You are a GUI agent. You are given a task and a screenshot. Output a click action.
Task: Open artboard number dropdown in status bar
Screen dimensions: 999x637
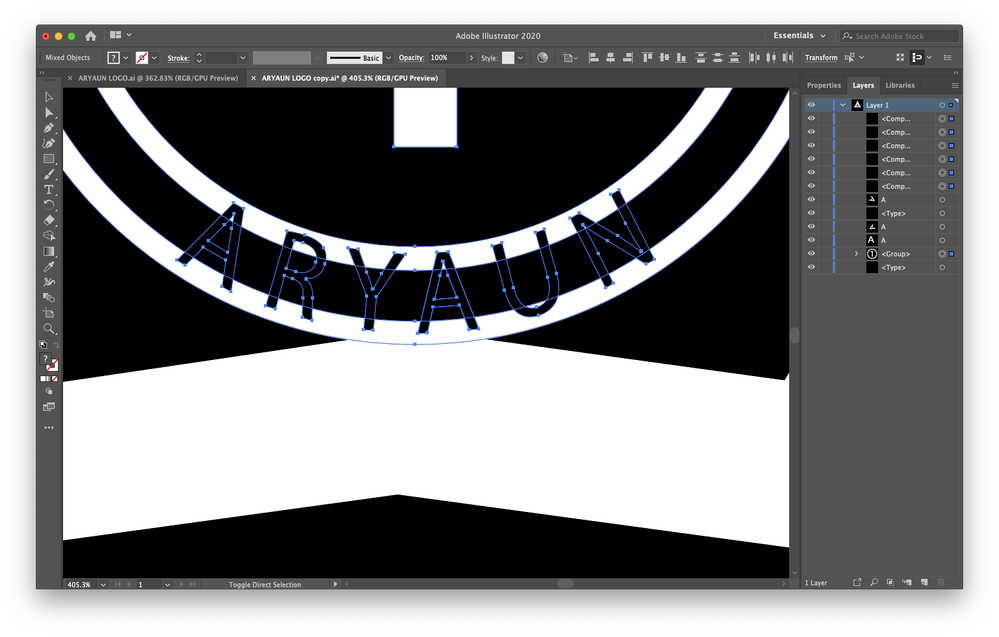coord(167,584)
